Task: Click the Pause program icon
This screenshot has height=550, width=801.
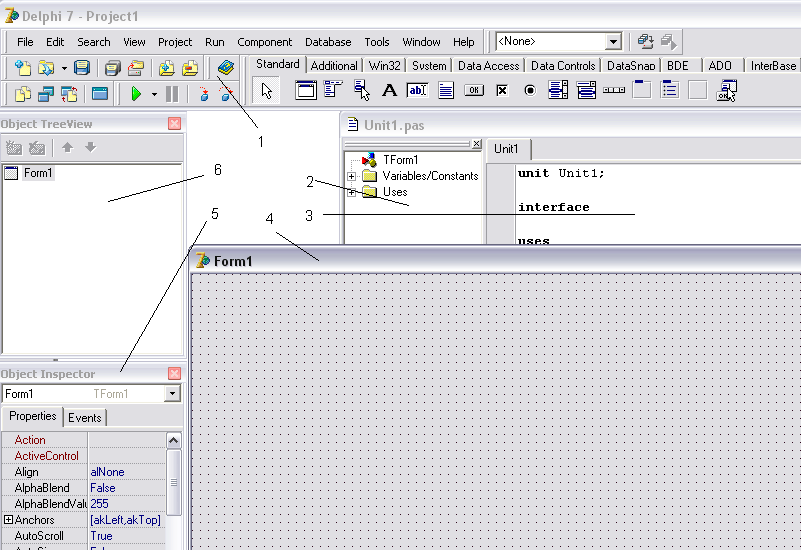Action: (x=172, y=94)
